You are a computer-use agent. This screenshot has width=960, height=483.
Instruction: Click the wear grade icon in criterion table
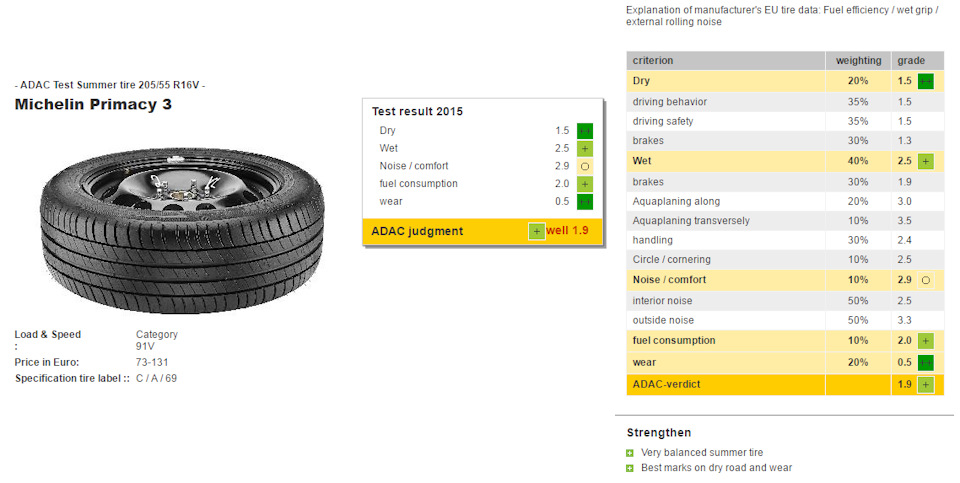(x=926, y=363)
